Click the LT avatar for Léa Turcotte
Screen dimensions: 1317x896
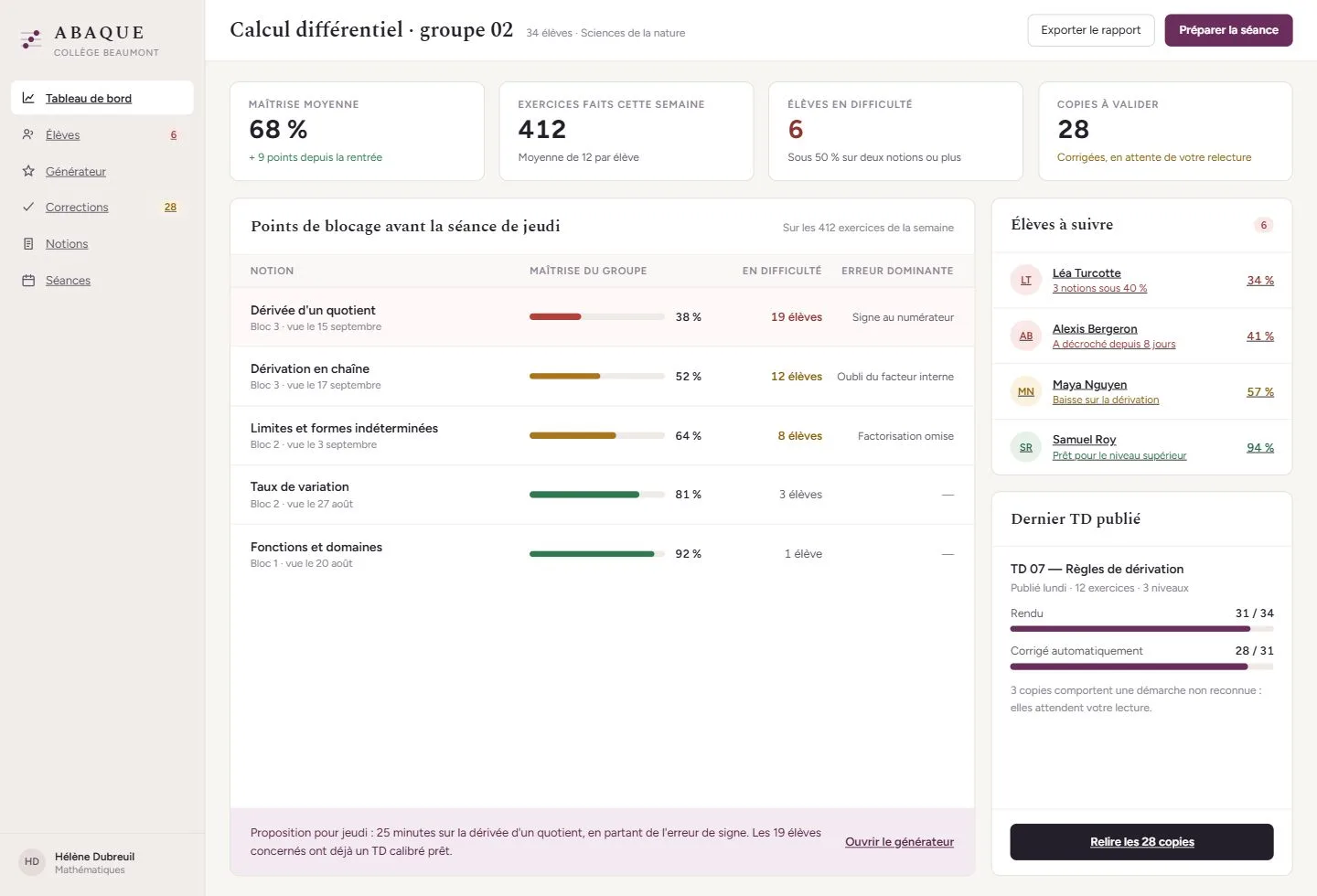[x=1026, y=280]
